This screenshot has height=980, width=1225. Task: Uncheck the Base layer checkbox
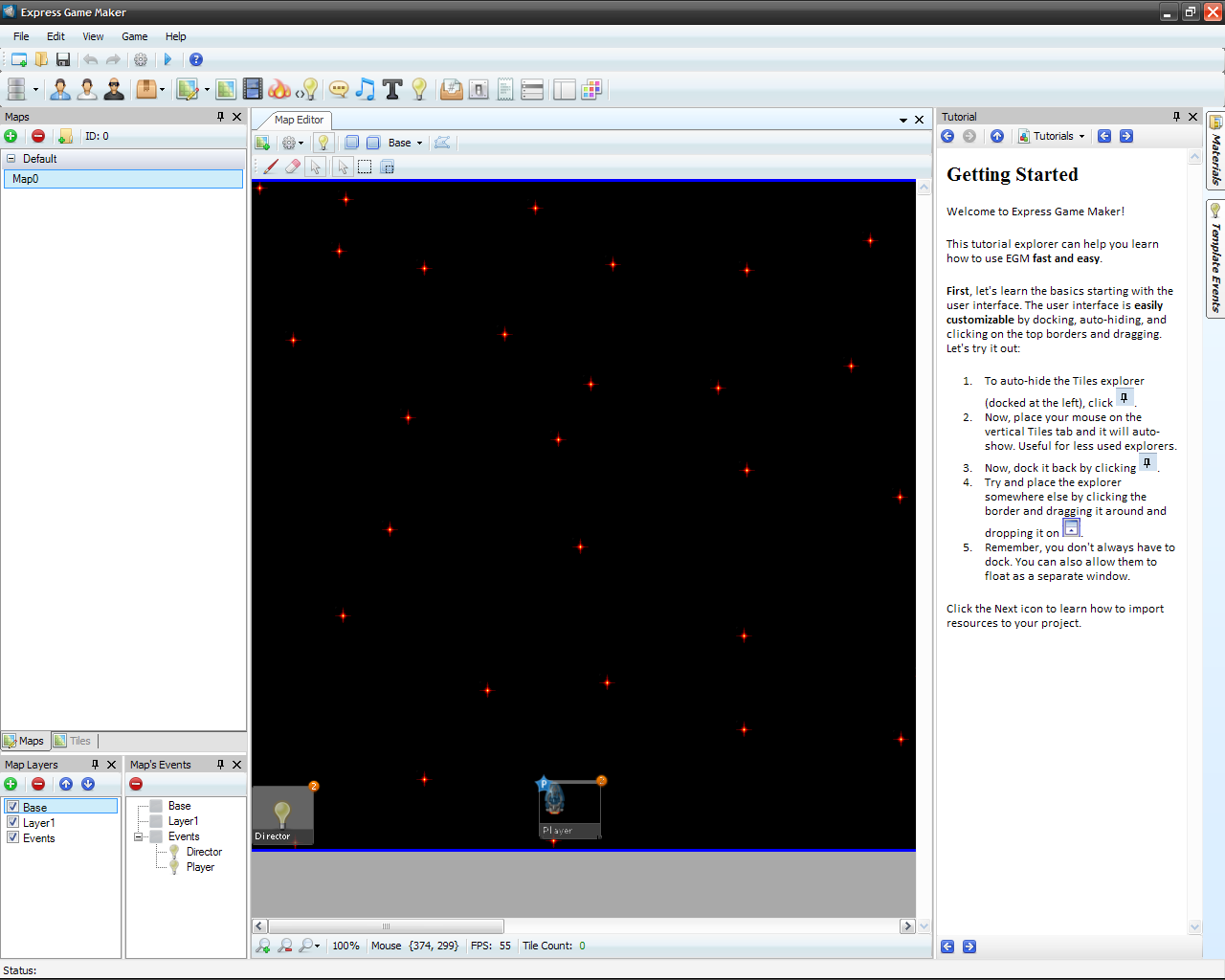pos(13,807)
